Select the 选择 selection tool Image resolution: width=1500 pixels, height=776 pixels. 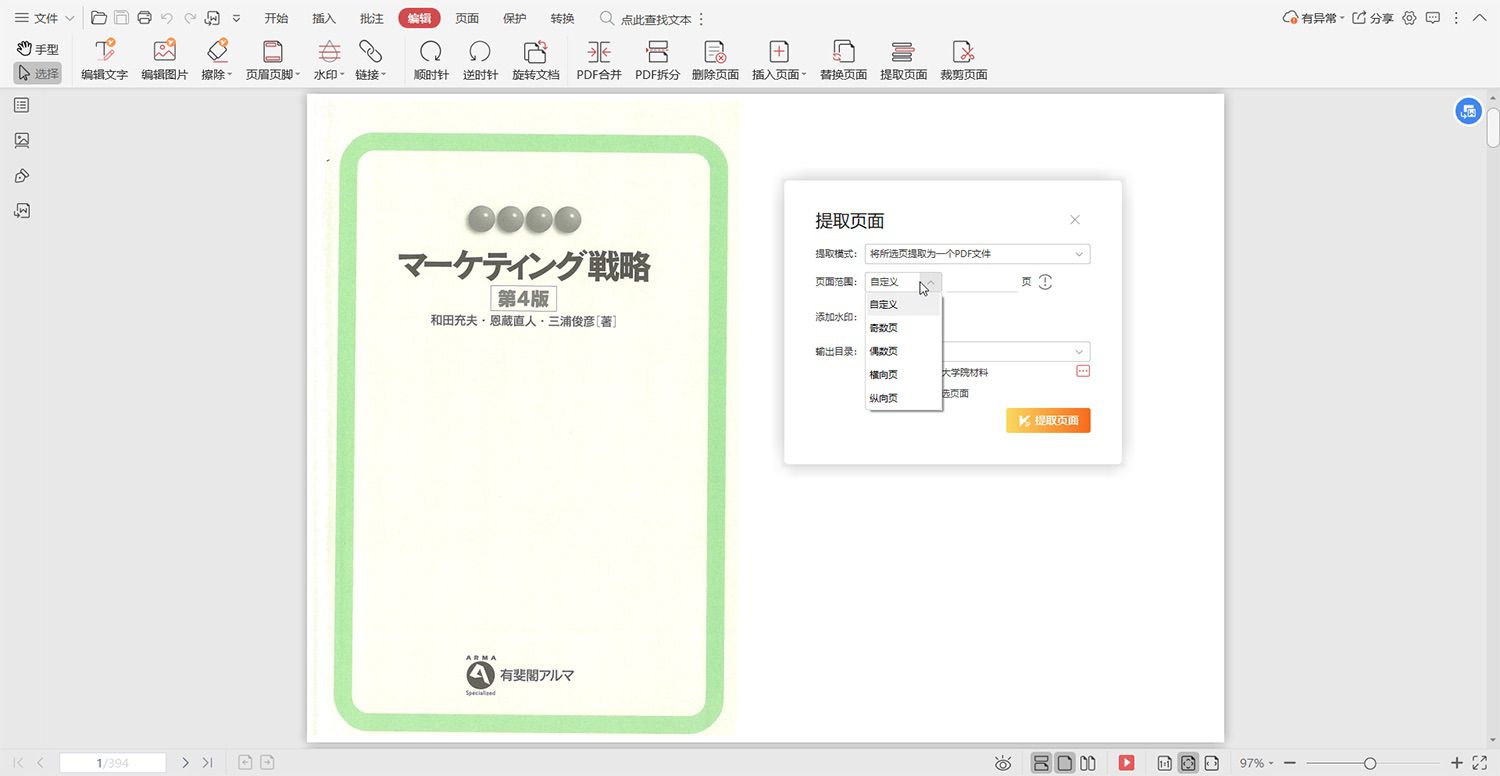[37, 73]
